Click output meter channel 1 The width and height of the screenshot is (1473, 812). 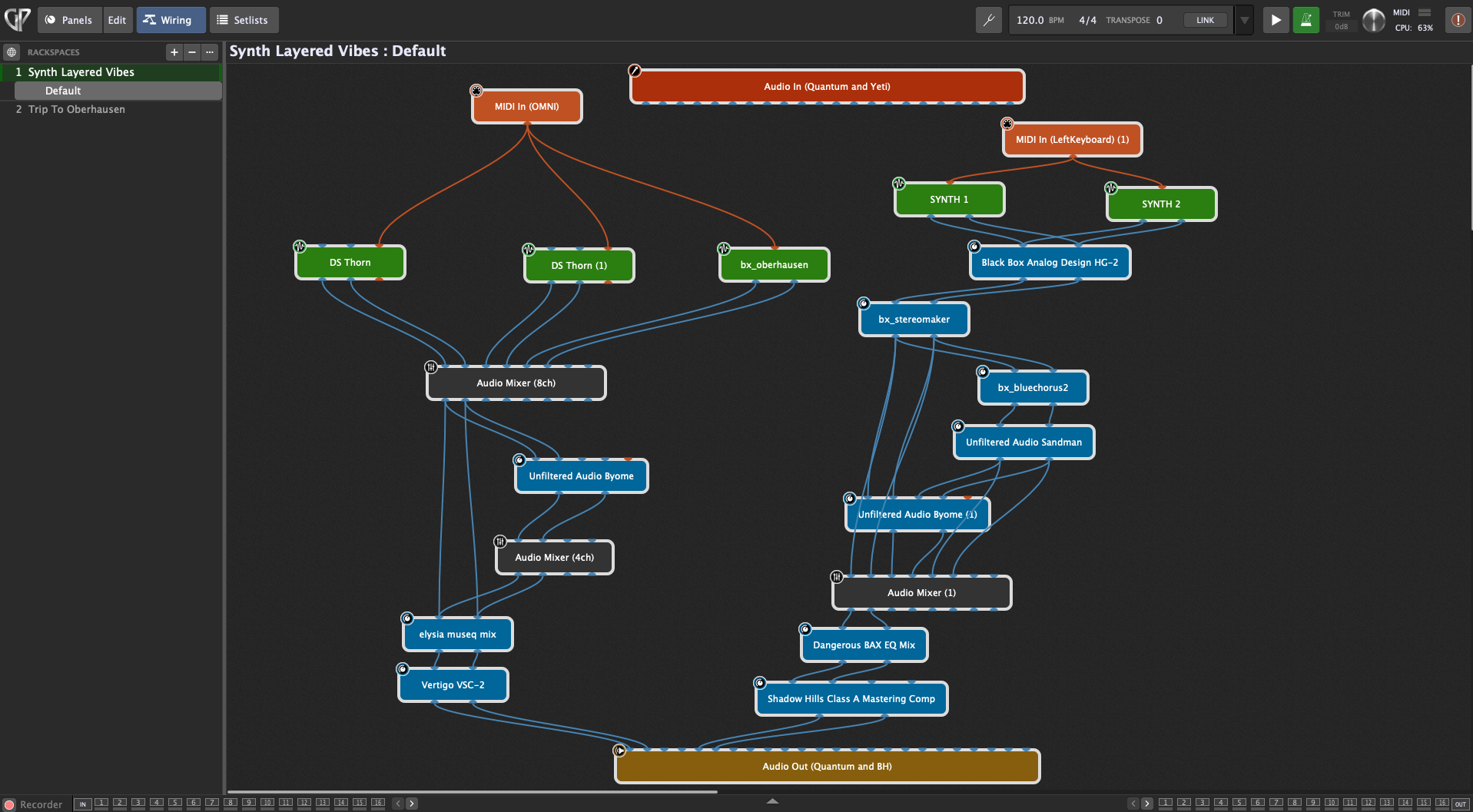pyautogui.click(x=1166, y=804)
